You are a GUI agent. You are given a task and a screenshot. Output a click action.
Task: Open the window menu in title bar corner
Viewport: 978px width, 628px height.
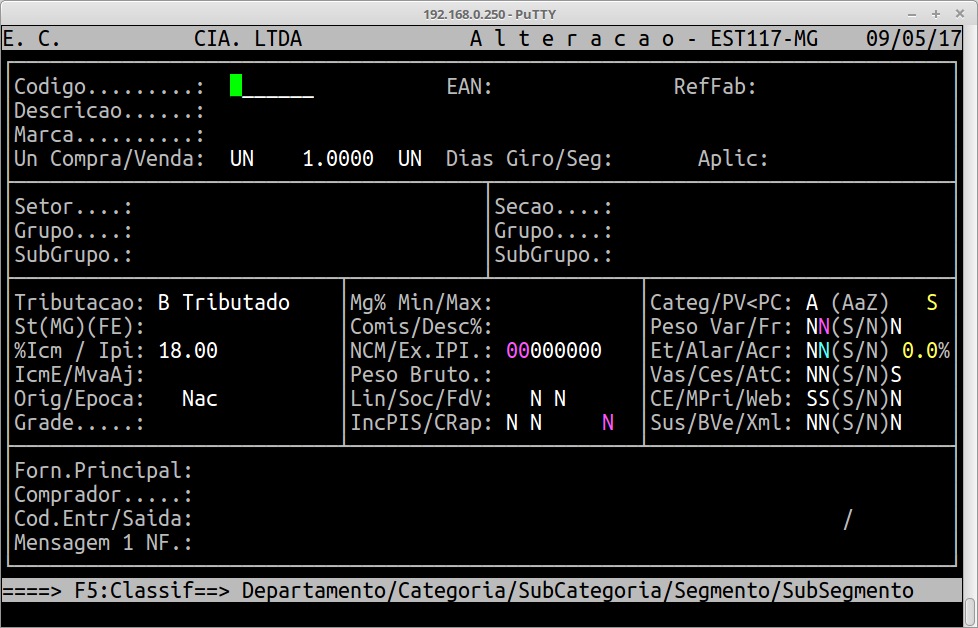point(12,13)
